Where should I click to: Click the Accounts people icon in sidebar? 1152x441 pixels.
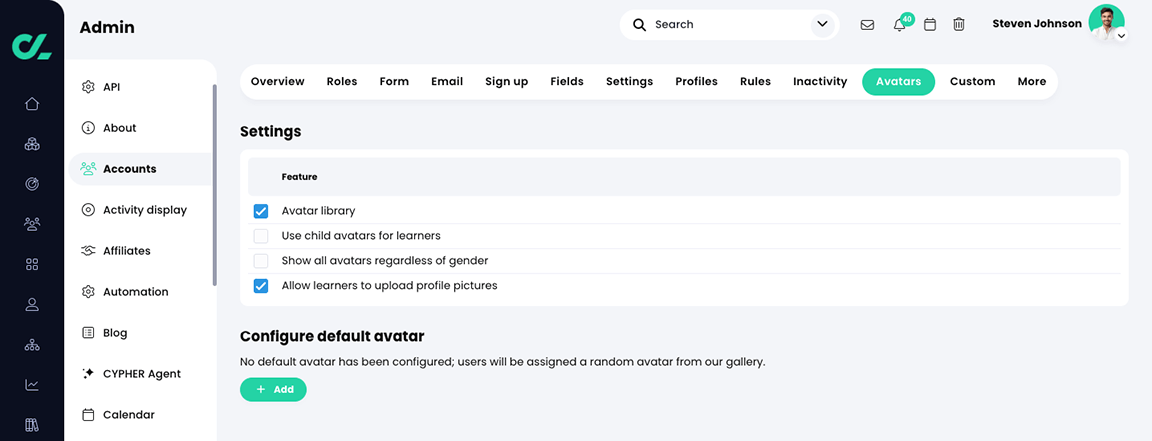pyautogui.click(x=88, y=169)
